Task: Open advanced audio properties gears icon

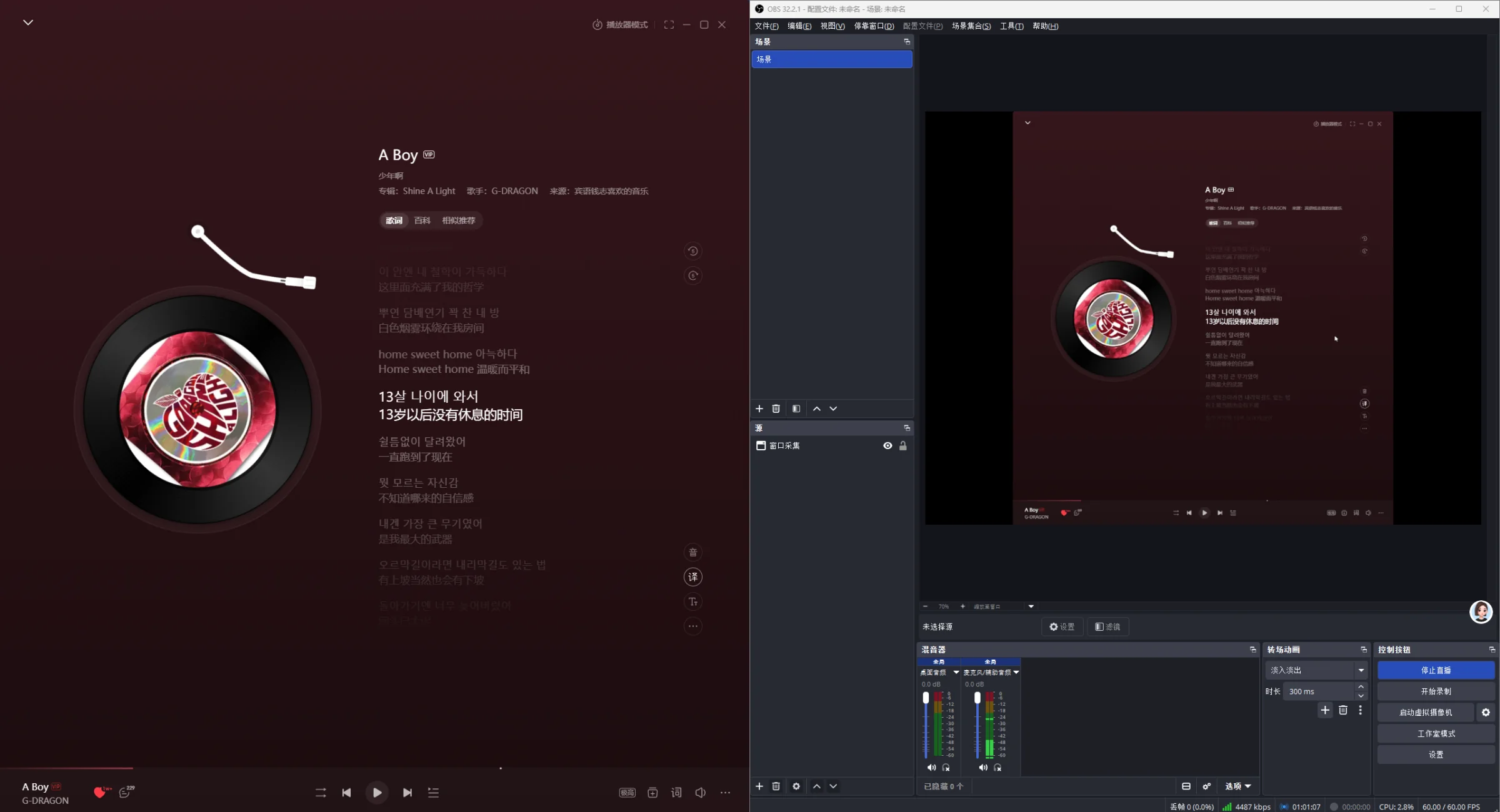Action: pos(1207,786)
